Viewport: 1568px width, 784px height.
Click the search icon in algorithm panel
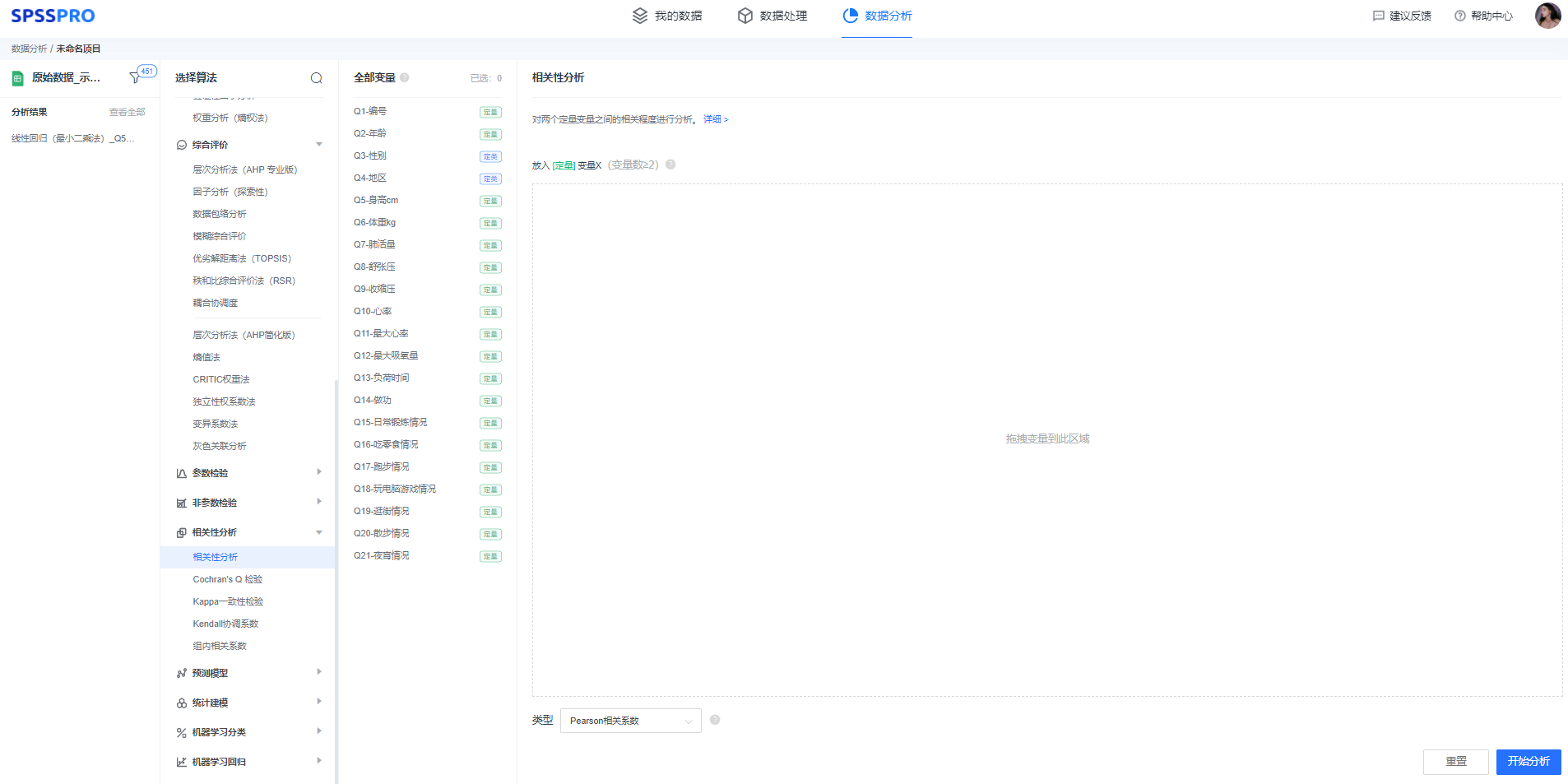click(x=317, y=78)
